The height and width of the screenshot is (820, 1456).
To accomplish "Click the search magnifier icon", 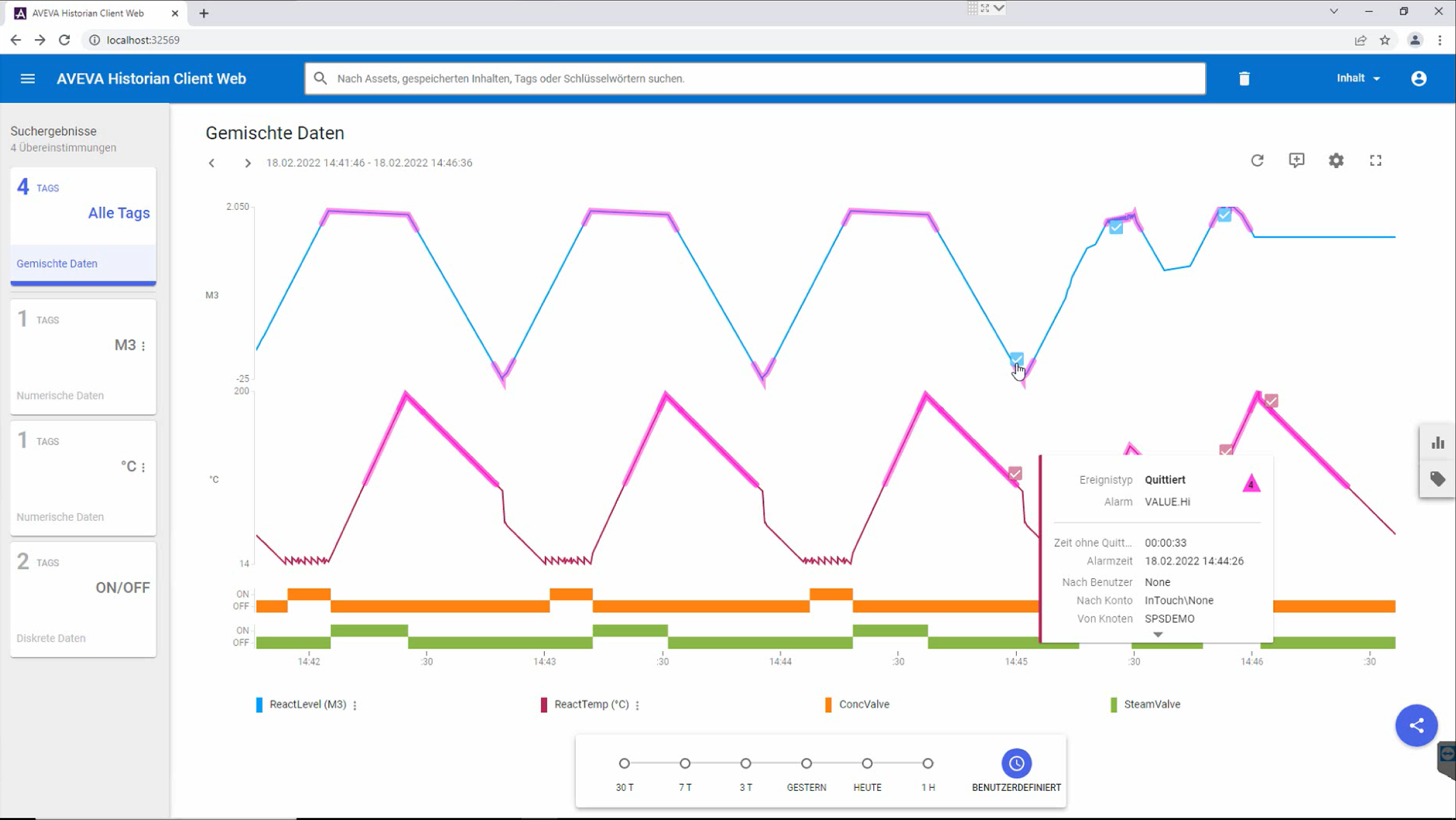I will click(320, 78).
